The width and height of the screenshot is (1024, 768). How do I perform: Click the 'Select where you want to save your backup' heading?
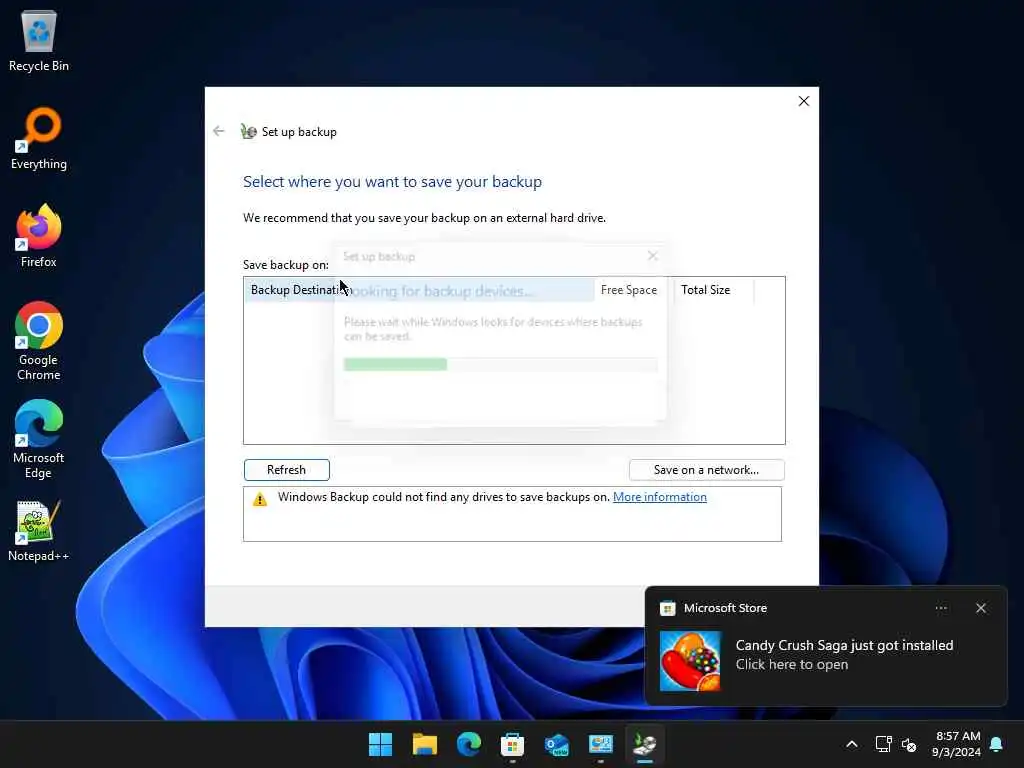(x=392, y=182)
